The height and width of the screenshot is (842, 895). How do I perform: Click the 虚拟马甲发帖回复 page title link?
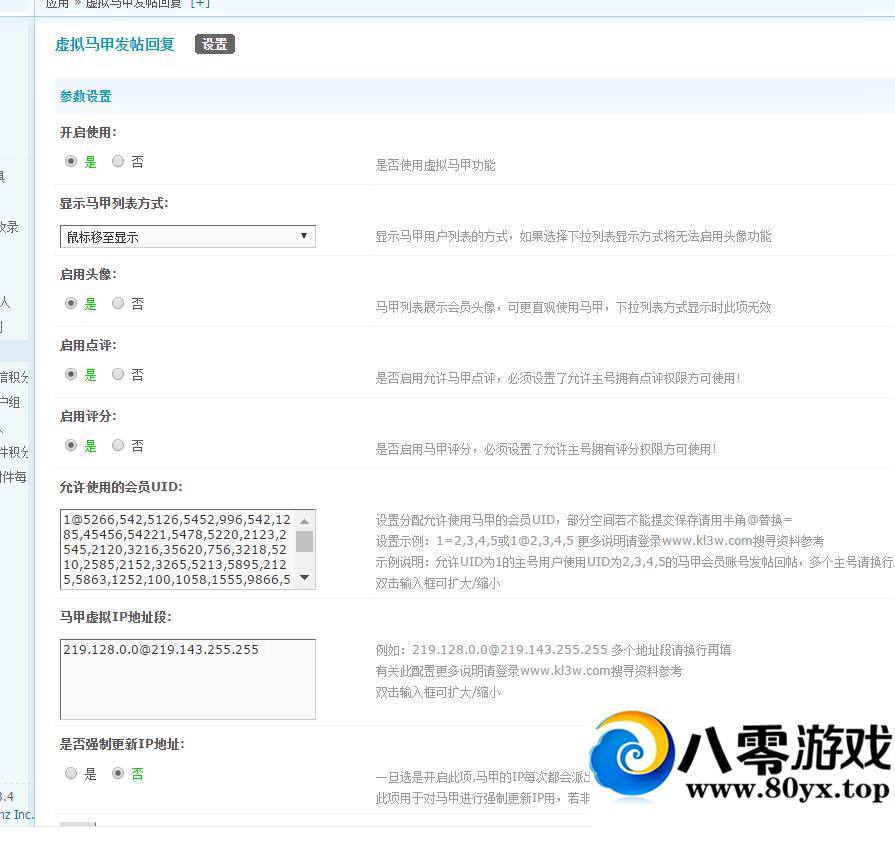pyautogui.click(x=115, y=44)
